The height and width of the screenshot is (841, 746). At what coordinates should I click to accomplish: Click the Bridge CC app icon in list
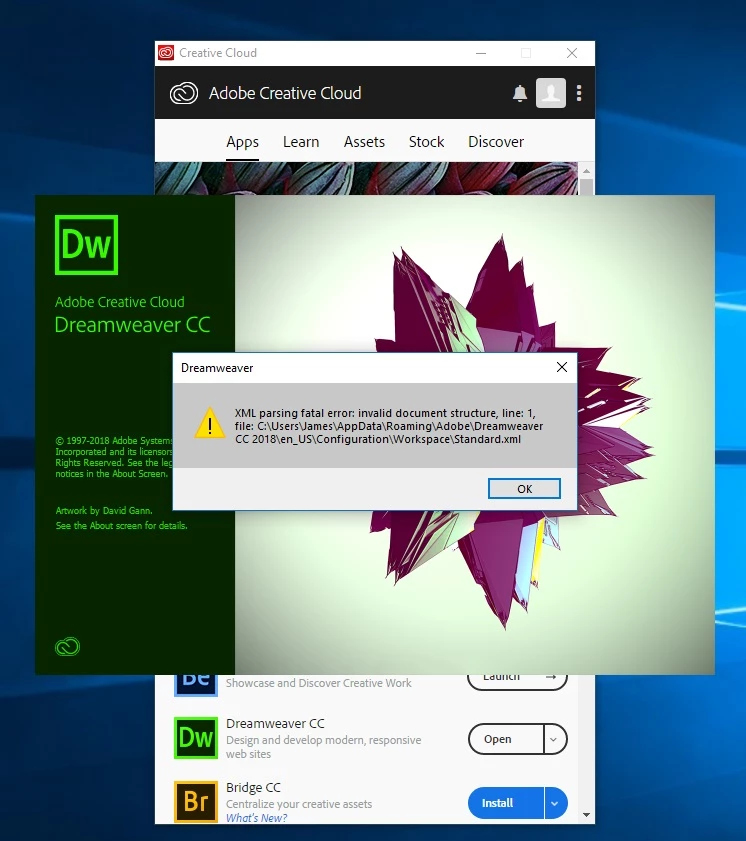(x=196, y=802)
